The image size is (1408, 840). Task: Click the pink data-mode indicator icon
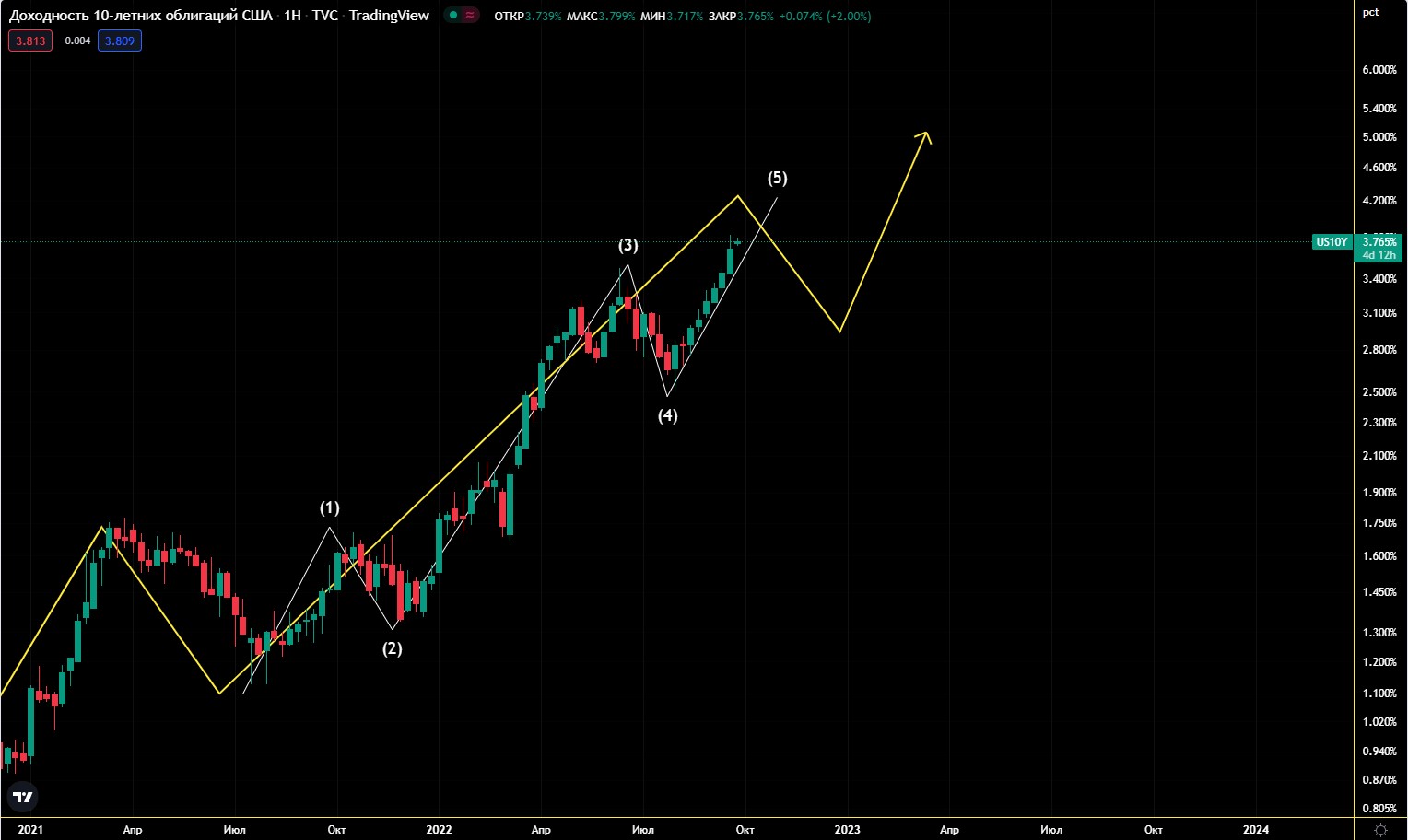coord(470,16)
